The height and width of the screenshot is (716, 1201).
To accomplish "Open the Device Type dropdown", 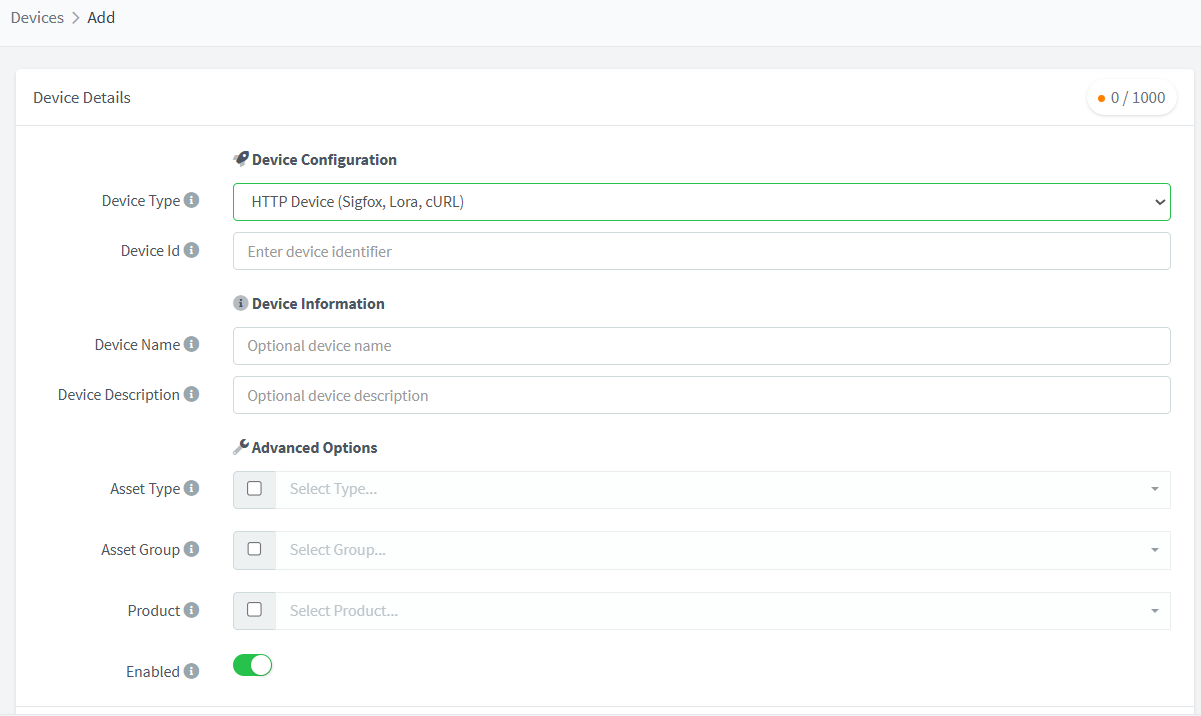I will pyautogui.click(x=701, y=202).
